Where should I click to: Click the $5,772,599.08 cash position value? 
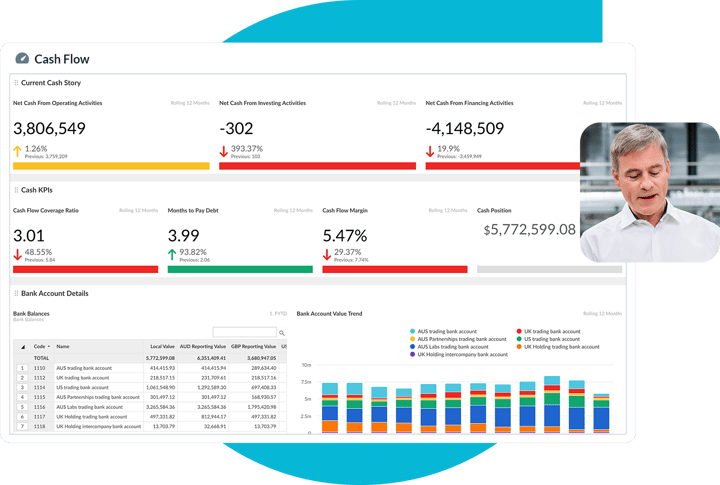coord(529,230)
